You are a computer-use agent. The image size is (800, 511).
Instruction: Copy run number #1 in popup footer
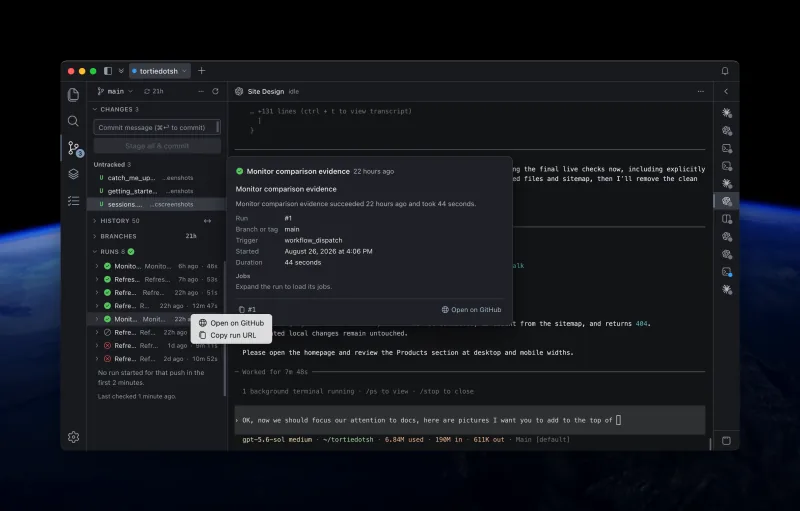pos(247,310)
